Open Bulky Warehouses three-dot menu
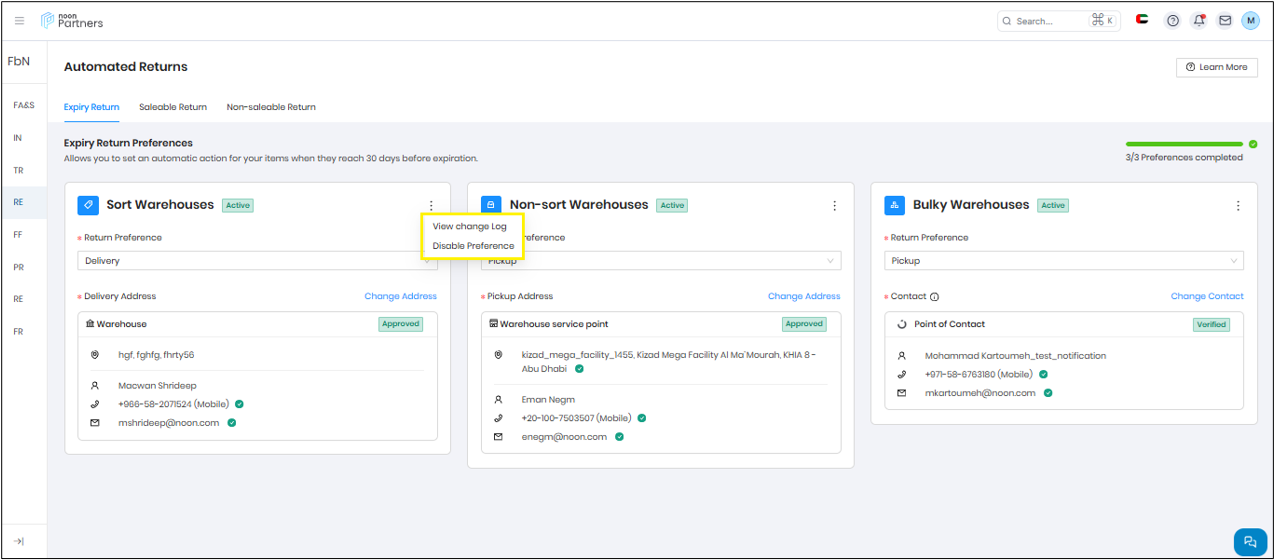The image size is (1277, 560). tap(1238, 206)
